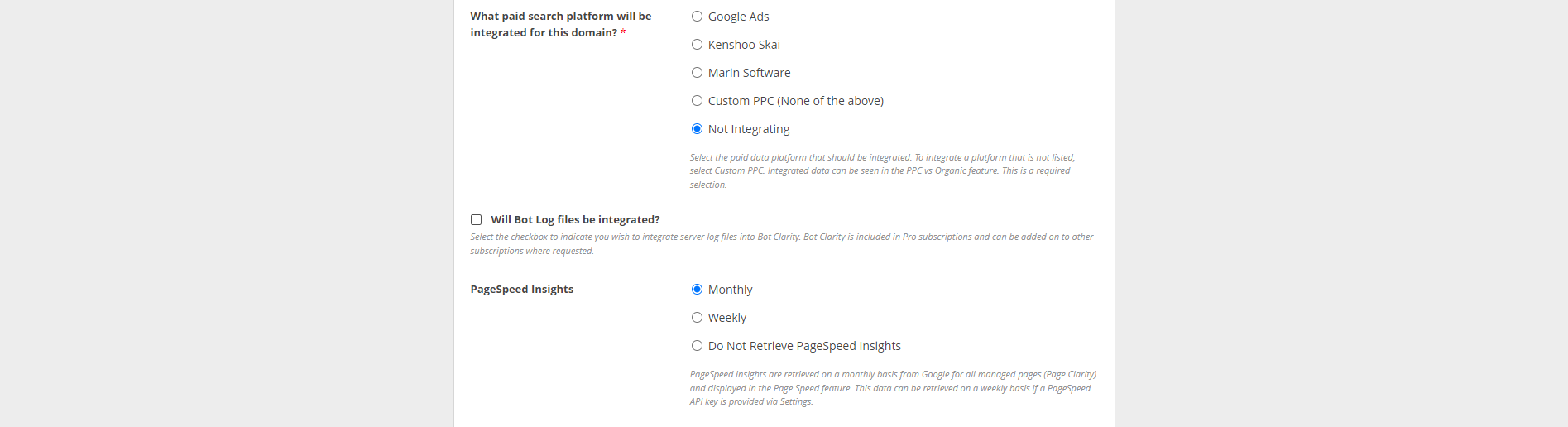Switch PageSpeed Insights to Weekly radio button

point(697,318)
